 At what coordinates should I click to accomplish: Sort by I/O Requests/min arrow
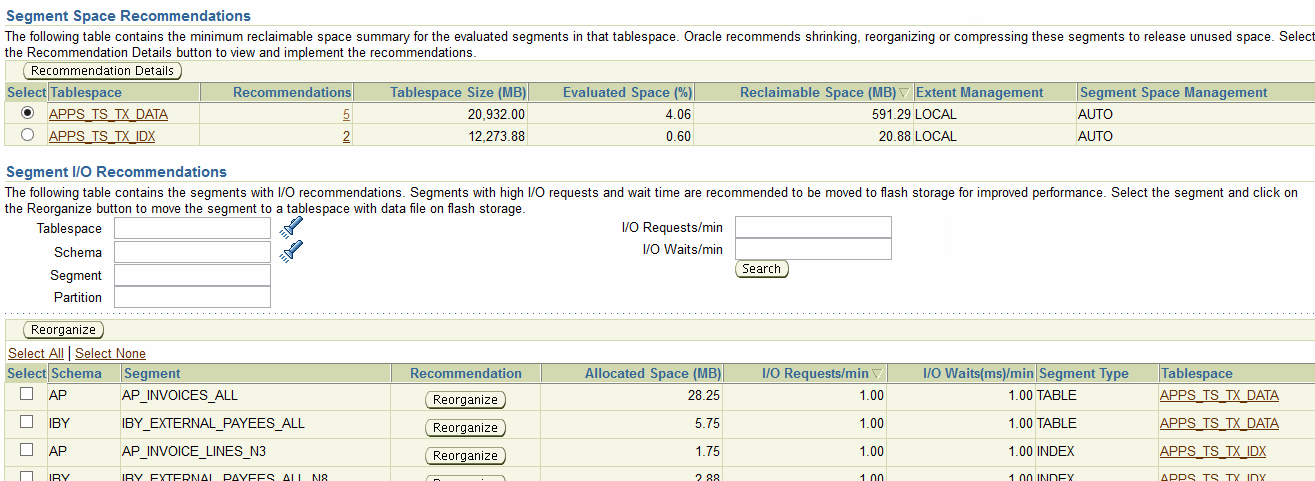click(877, 374)
